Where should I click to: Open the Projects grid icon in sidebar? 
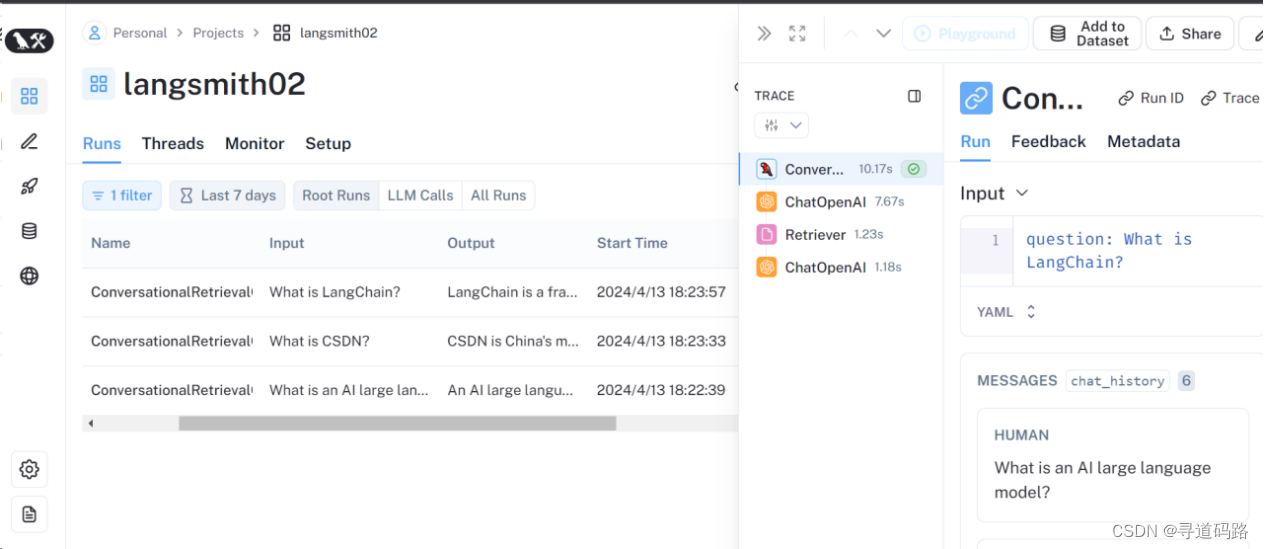[x=29, y=96]
